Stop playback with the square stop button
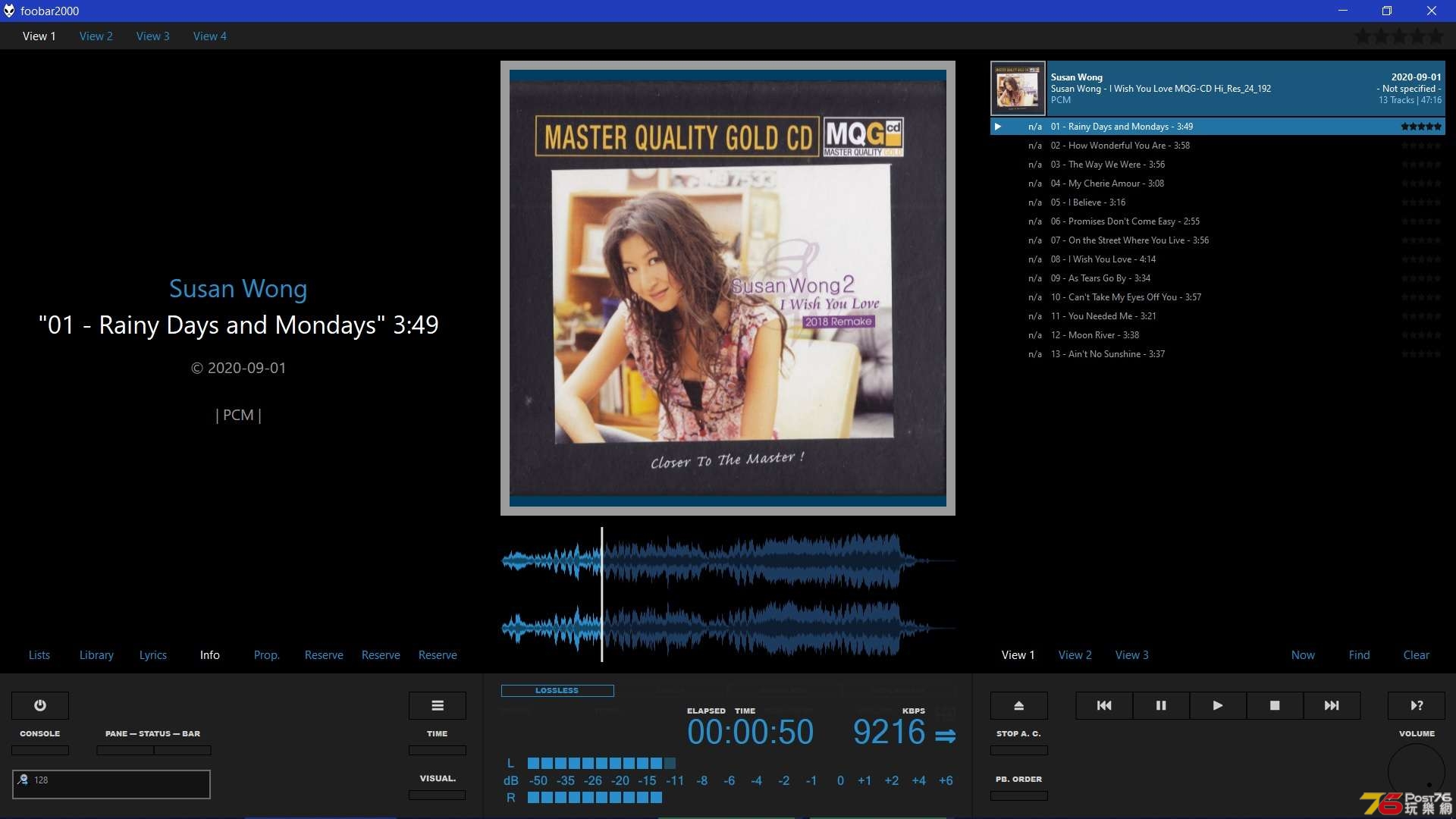The height and width of the screenshot is (819, 1456). coord(1275,705)
